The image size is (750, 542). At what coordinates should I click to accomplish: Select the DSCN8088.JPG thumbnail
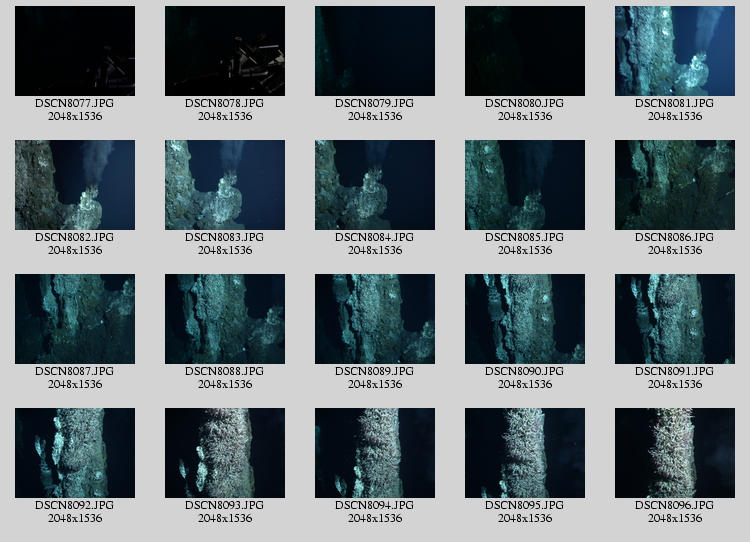[x=225, y=319]
